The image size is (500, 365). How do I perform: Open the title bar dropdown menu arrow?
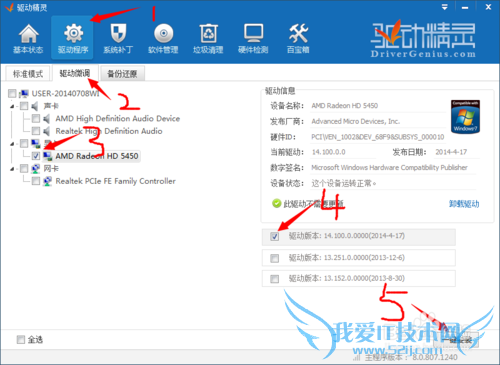coord(444,7)
